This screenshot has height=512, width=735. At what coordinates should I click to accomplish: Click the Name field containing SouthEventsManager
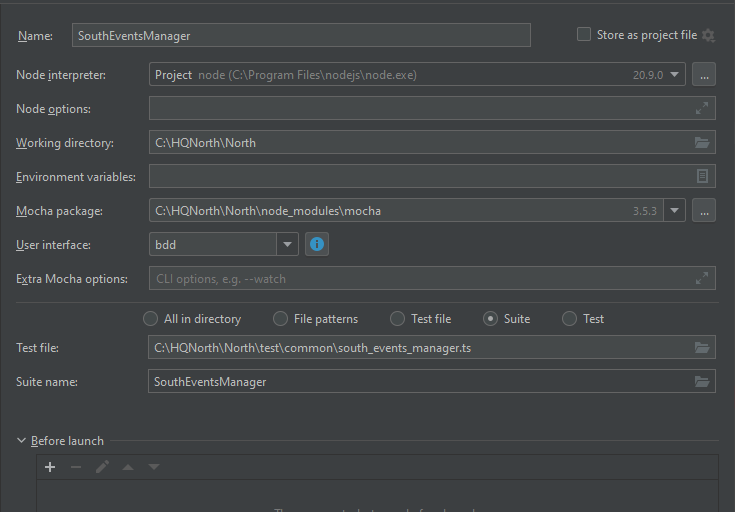pos(301,35)
